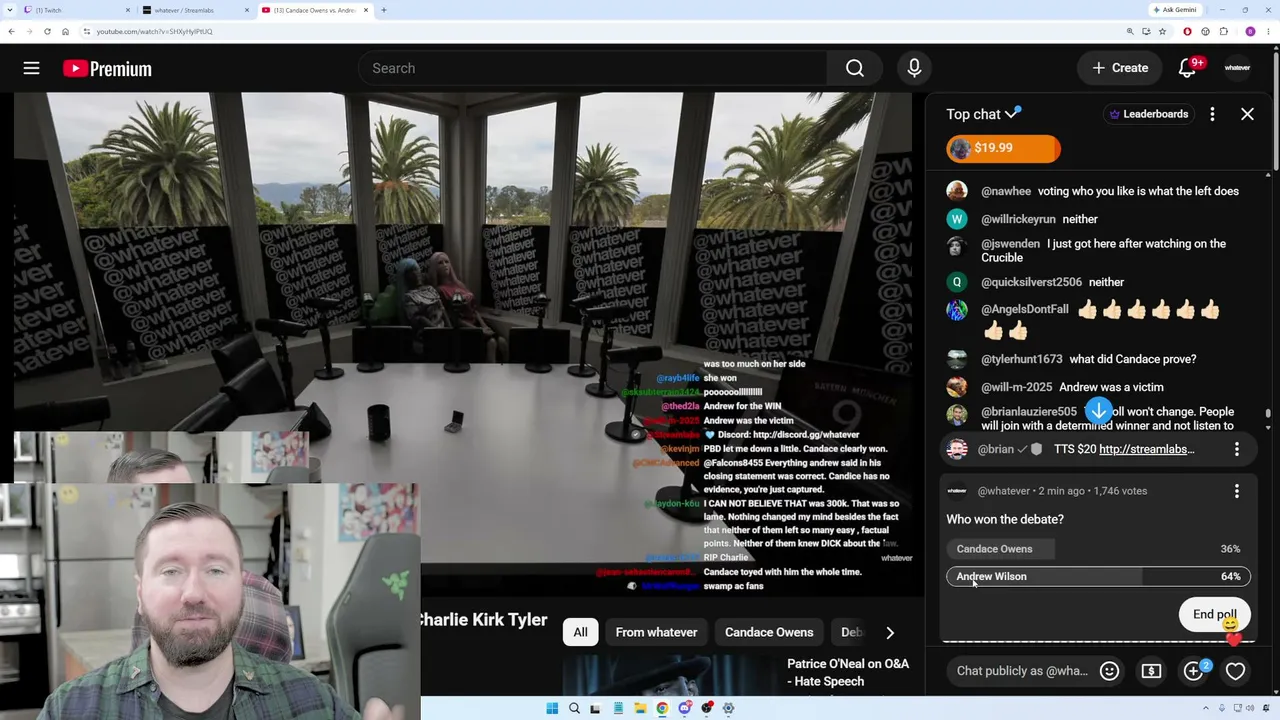Start voice search with the microphone
Screen dimensions: 1280x720
tap(914, 68)
